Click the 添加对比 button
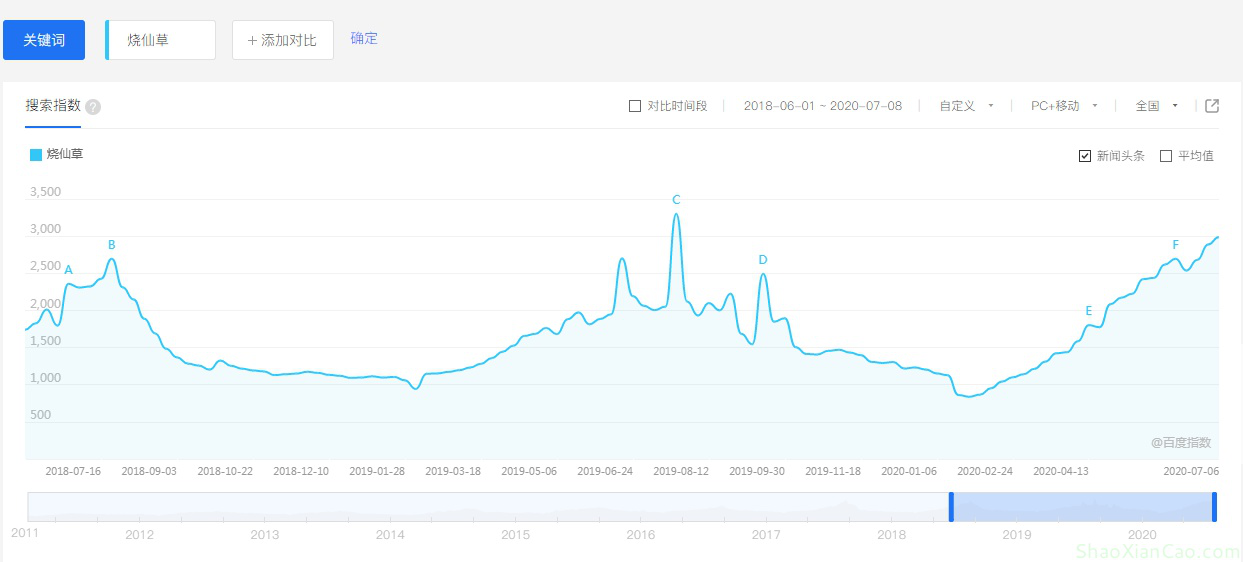 click(283, 40)
